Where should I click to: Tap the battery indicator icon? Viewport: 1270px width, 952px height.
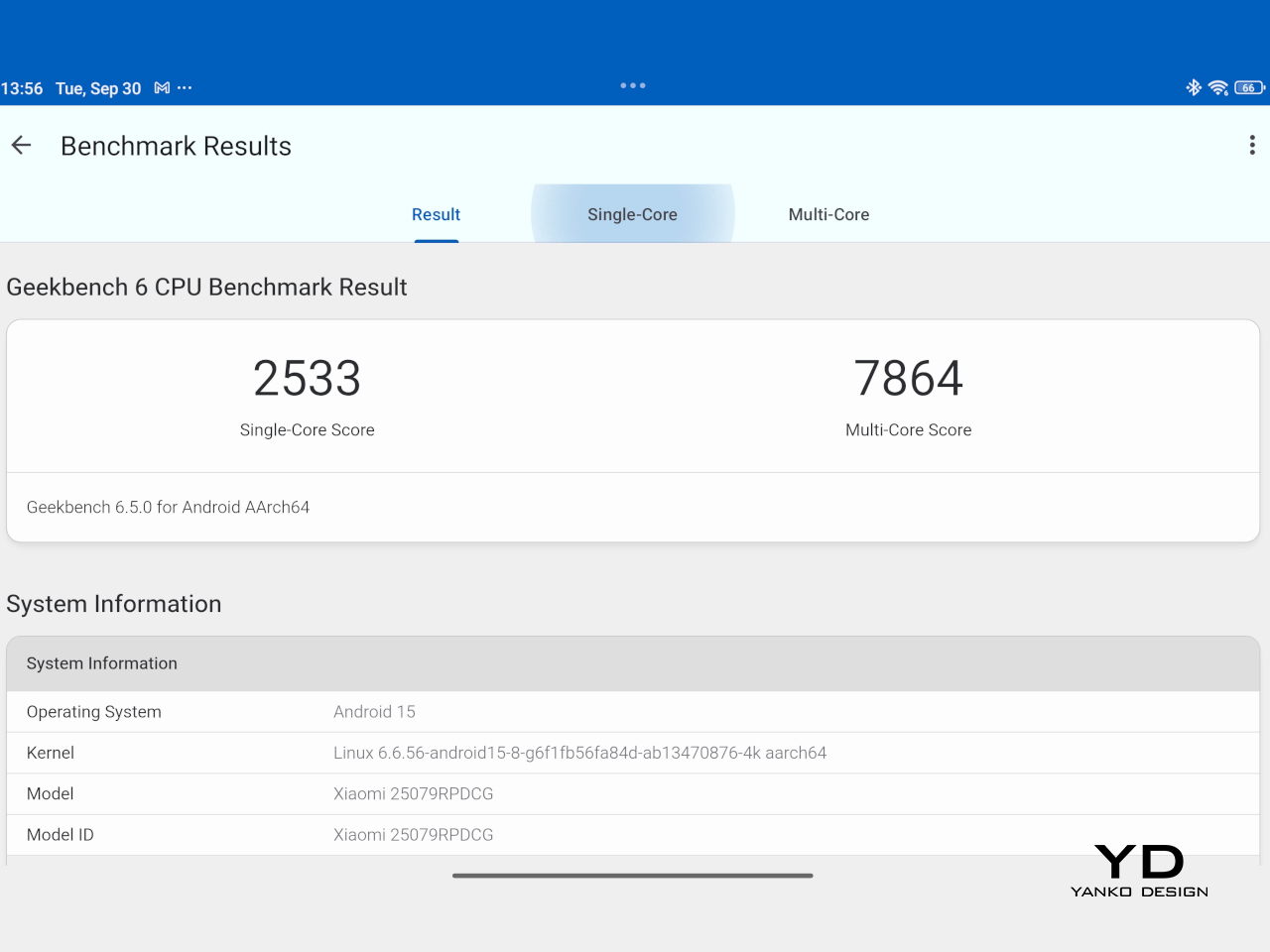(x=1248, y=88)
